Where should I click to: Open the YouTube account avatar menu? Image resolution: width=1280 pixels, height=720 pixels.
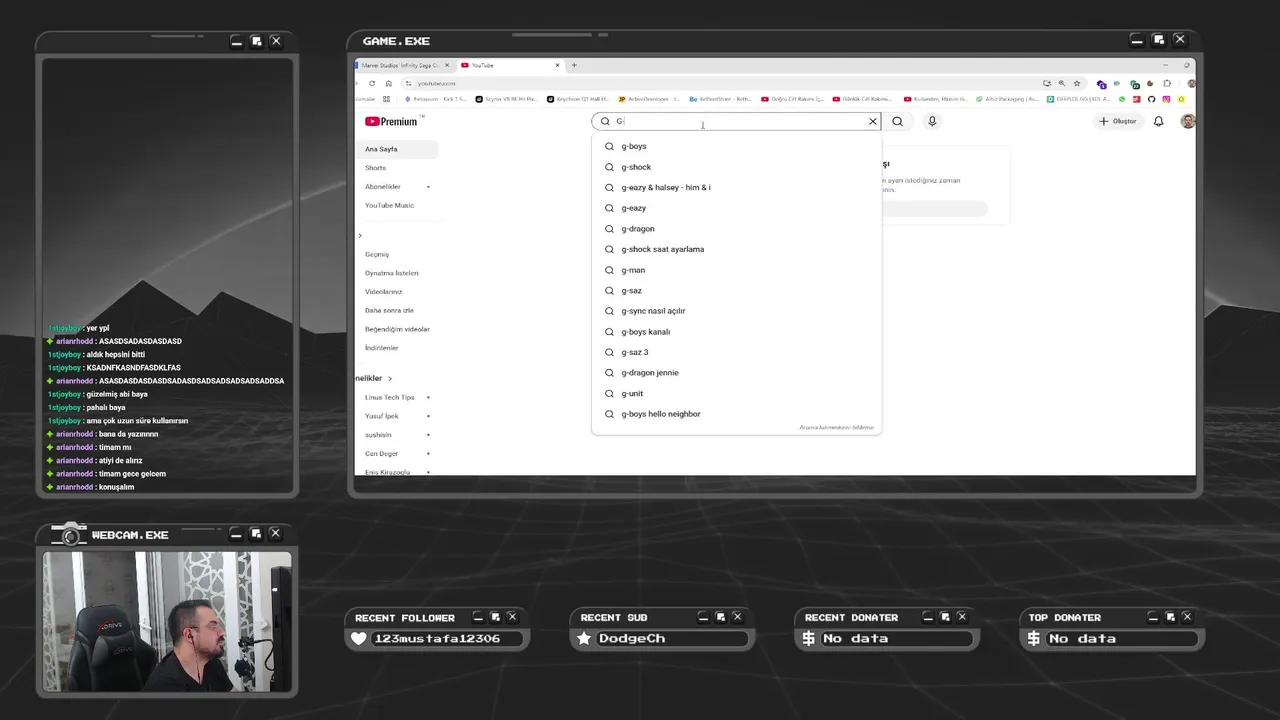tap(1188, 121)
